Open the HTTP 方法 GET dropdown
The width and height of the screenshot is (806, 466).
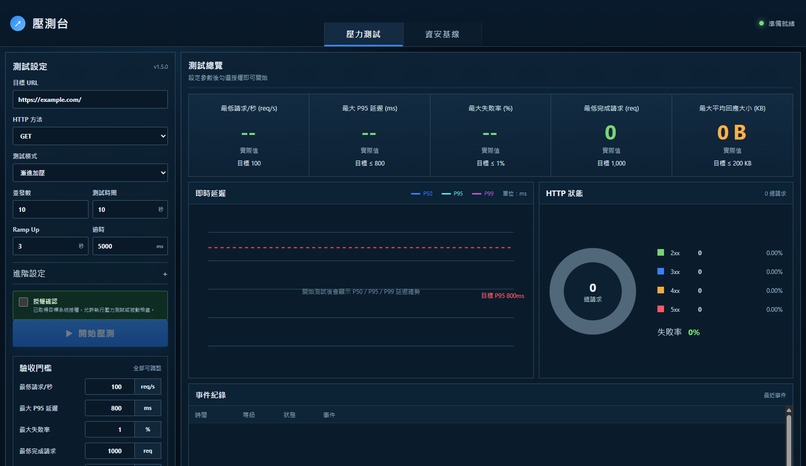pos(90,136)
